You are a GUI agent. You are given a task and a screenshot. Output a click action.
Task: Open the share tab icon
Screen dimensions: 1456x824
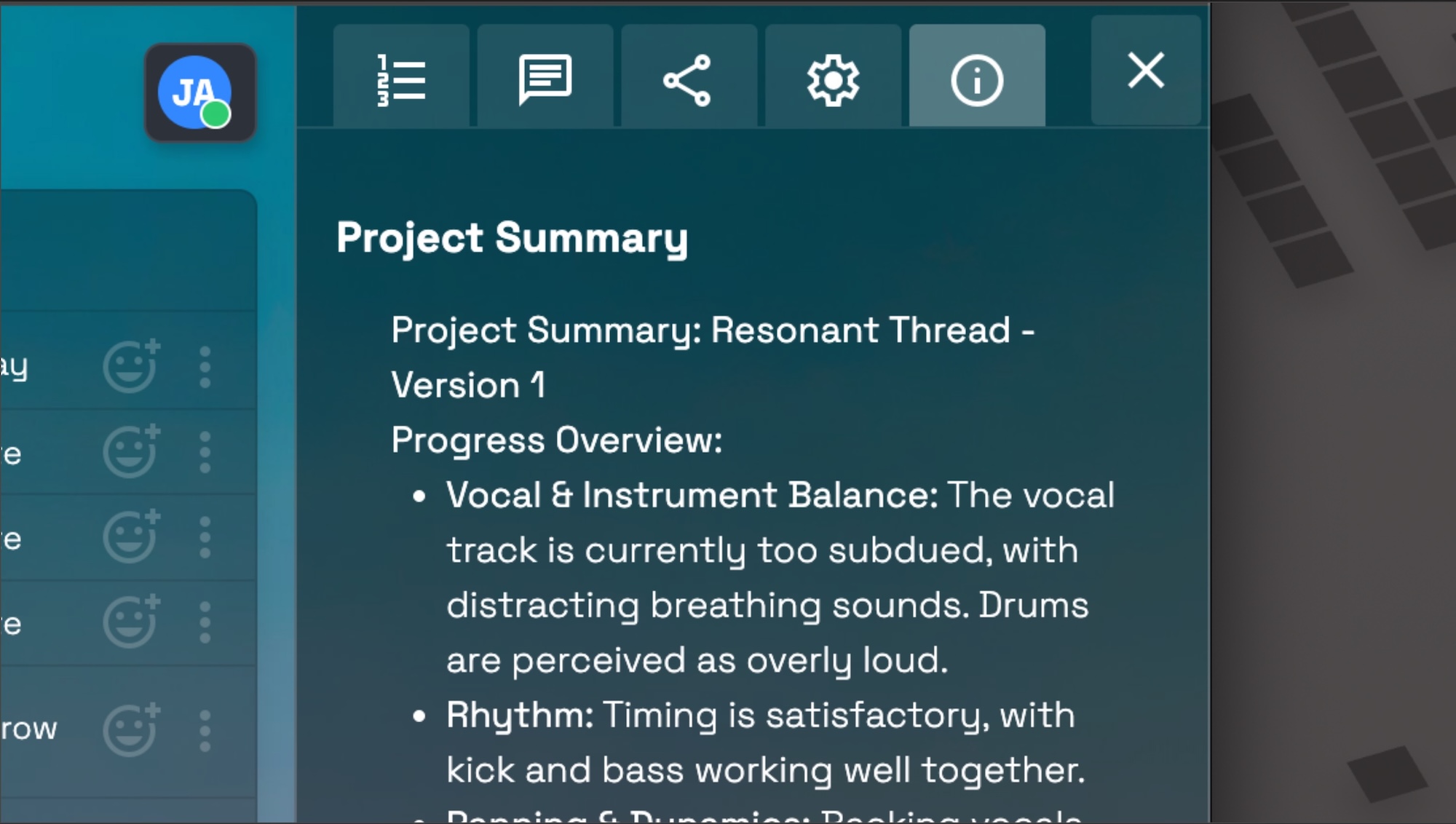coord(689,76)
